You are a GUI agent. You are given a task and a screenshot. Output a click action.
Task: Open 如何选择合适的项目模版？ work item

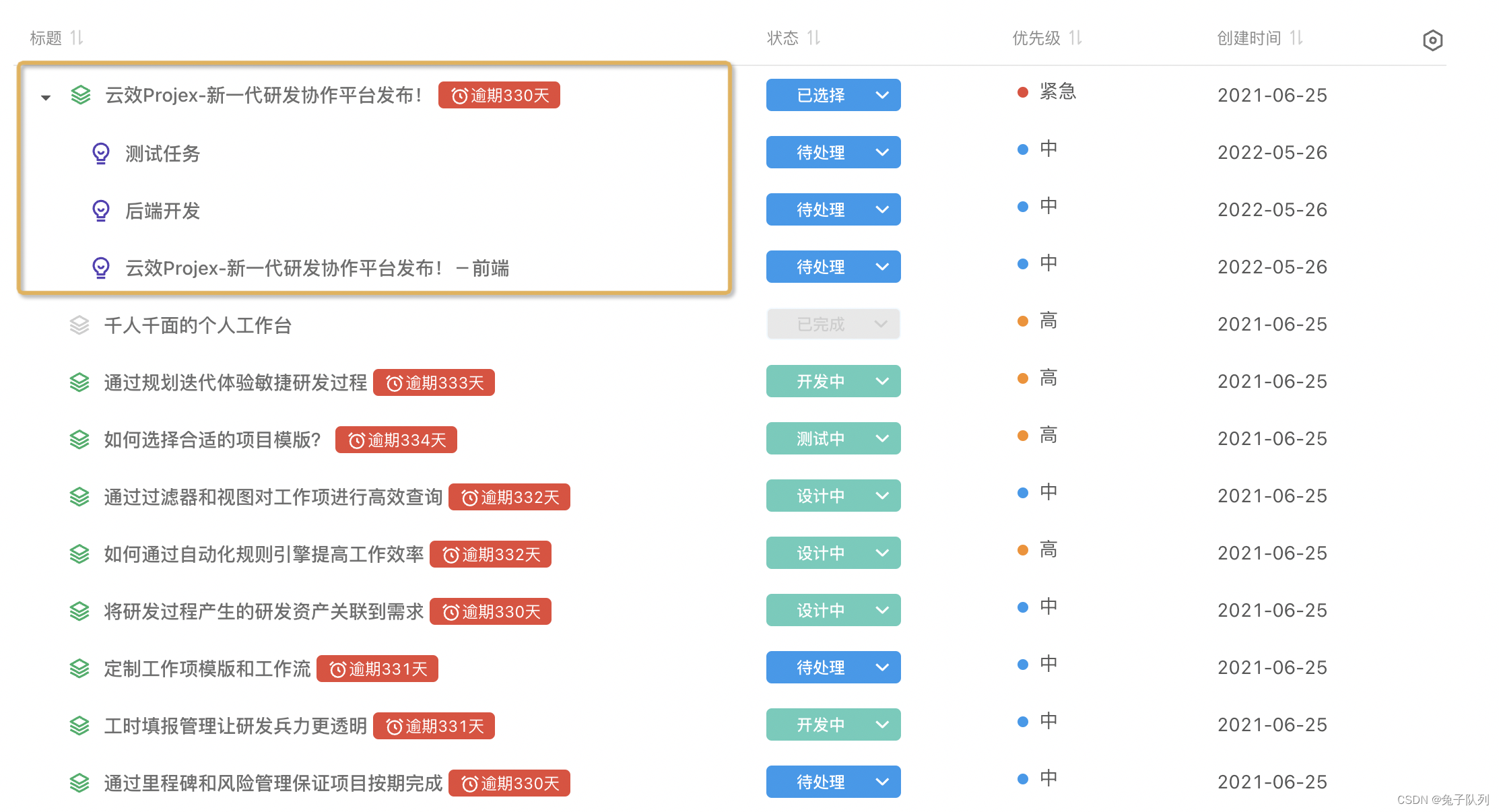click(x=212, y=440)
